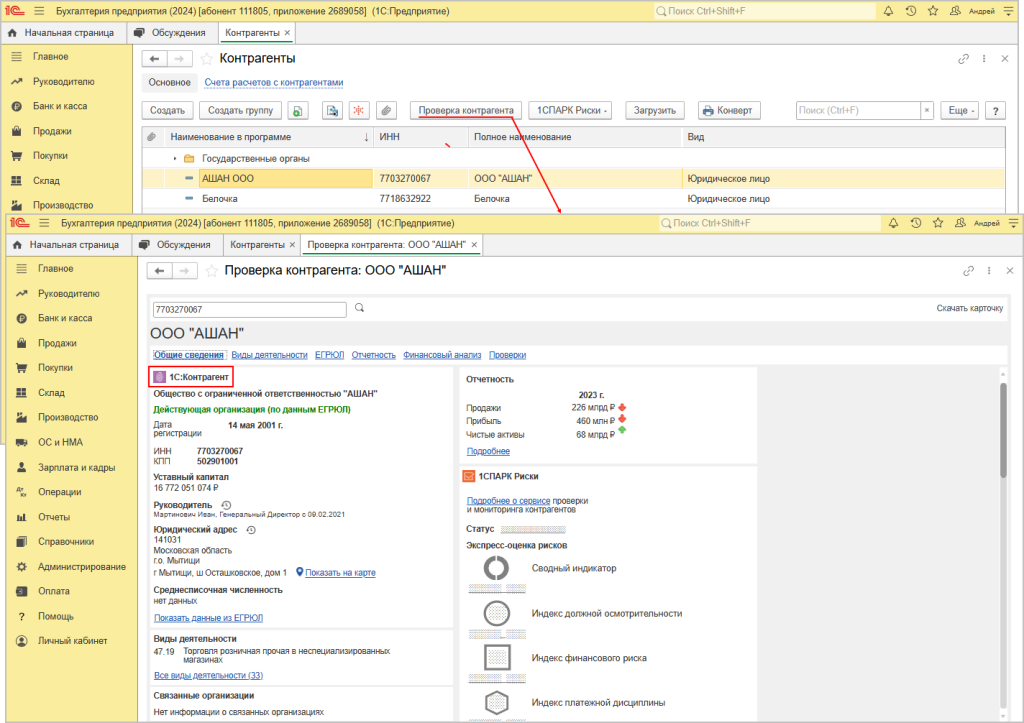Click the INN input field with 7703270067
The width and height of the screenshot is (1024, 723).
249,309
